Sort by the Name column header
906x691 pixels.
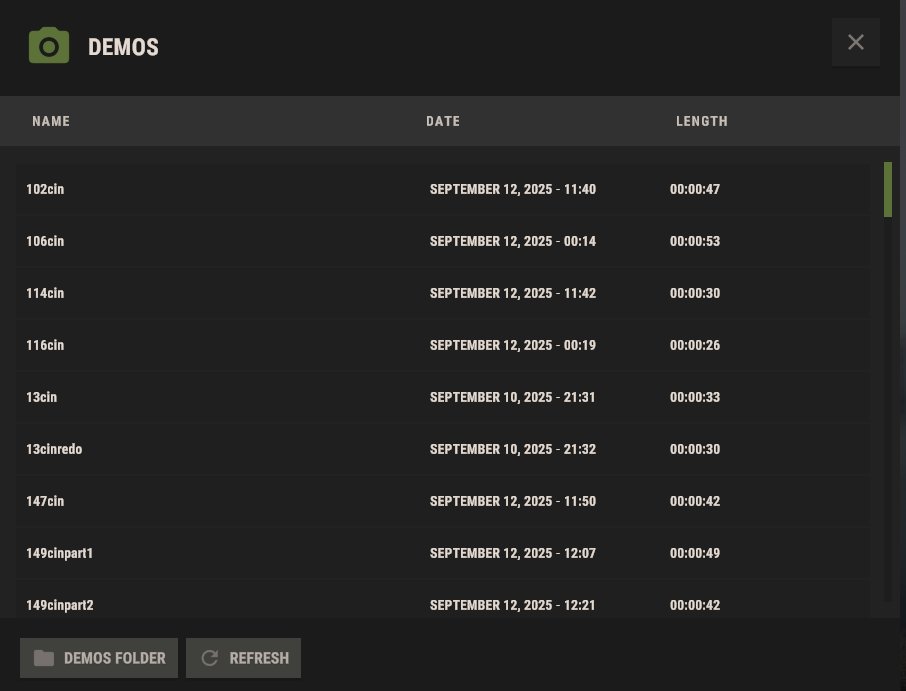[x=51, y=121]
